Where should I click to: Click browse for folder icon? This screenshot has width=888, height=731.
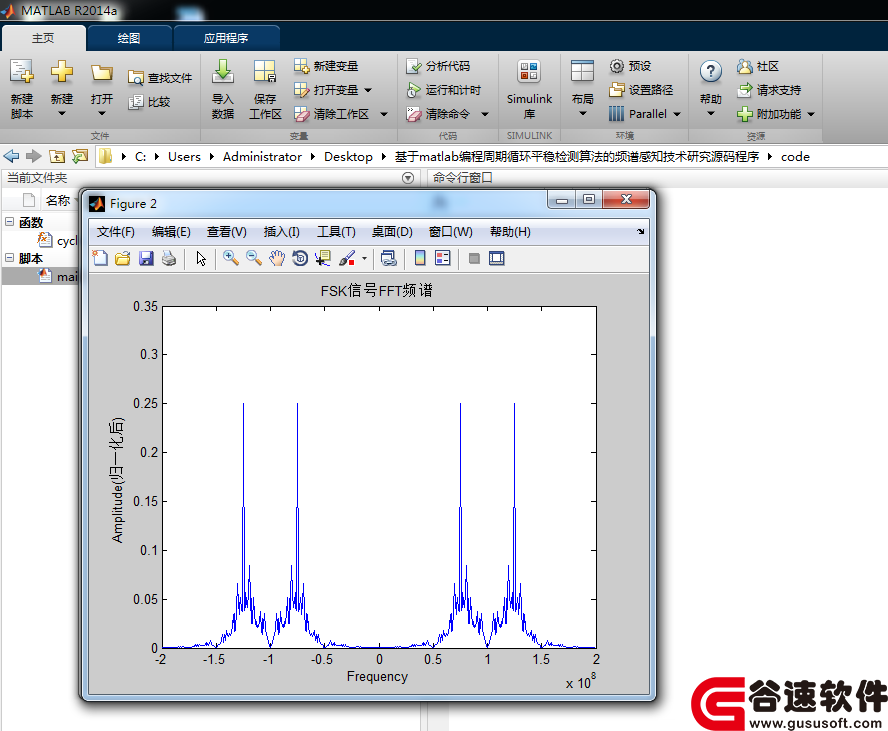click(80, 156)
